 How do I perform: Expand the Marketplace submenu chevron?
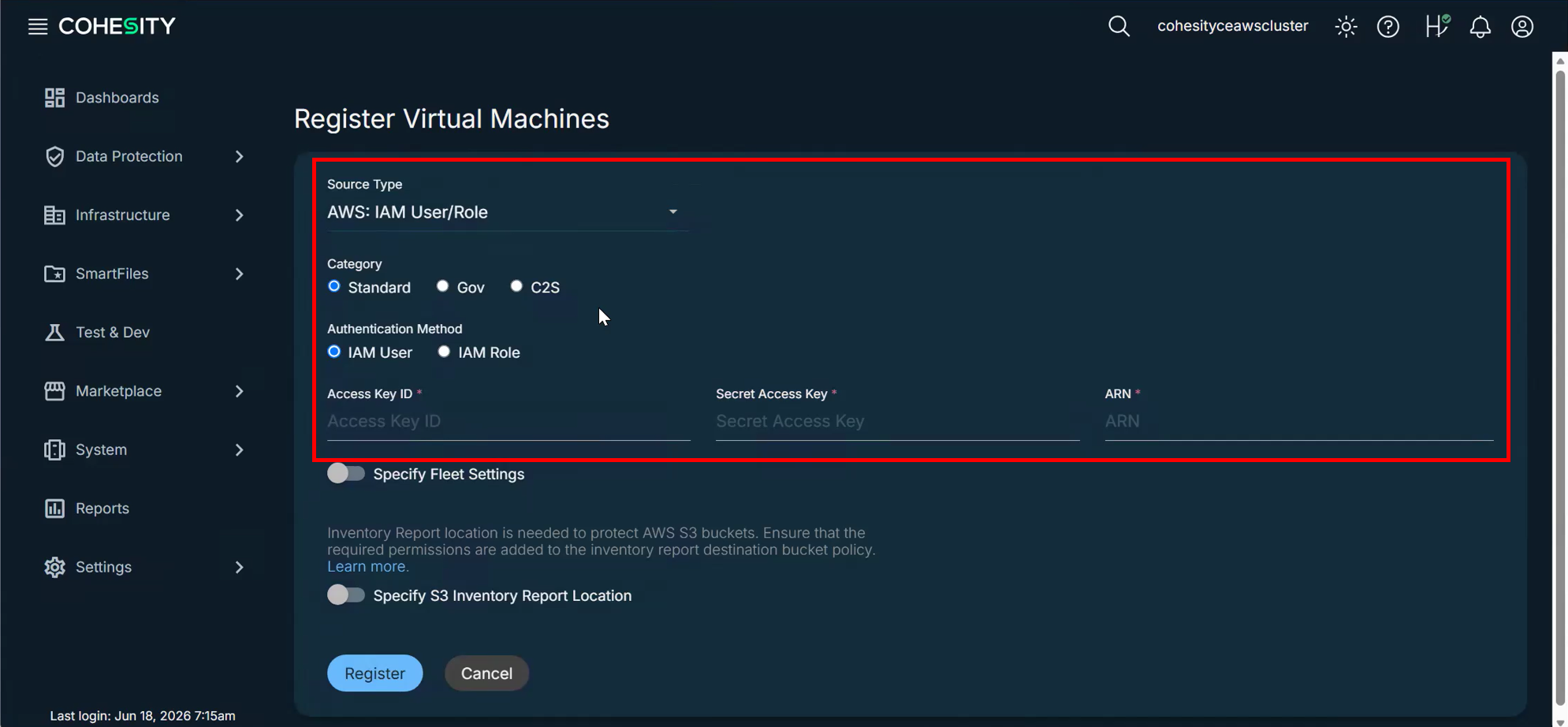(x=240, y=391)
